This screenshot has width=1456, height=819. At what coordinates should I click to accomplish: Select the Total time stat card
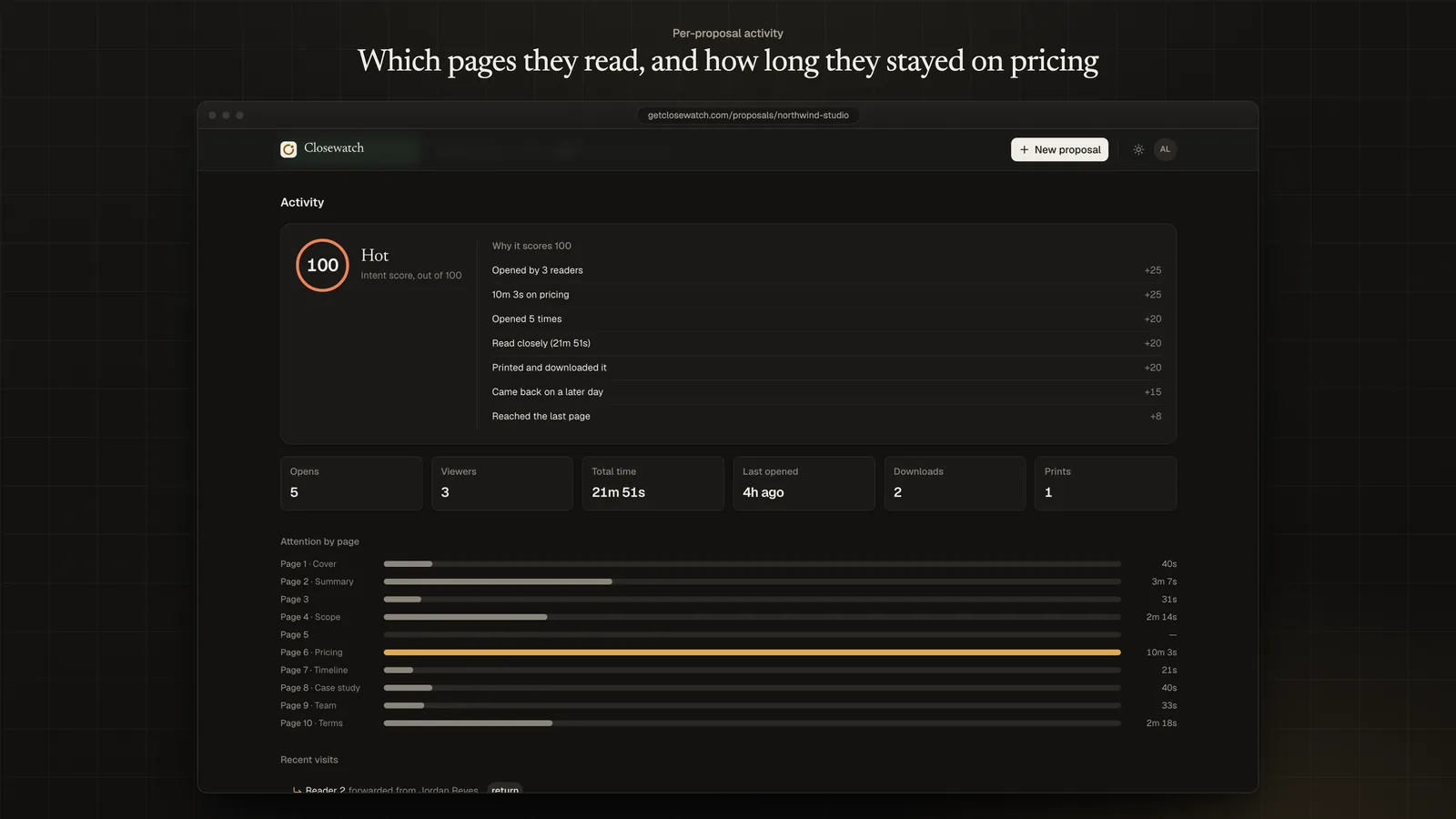[653, 483]
